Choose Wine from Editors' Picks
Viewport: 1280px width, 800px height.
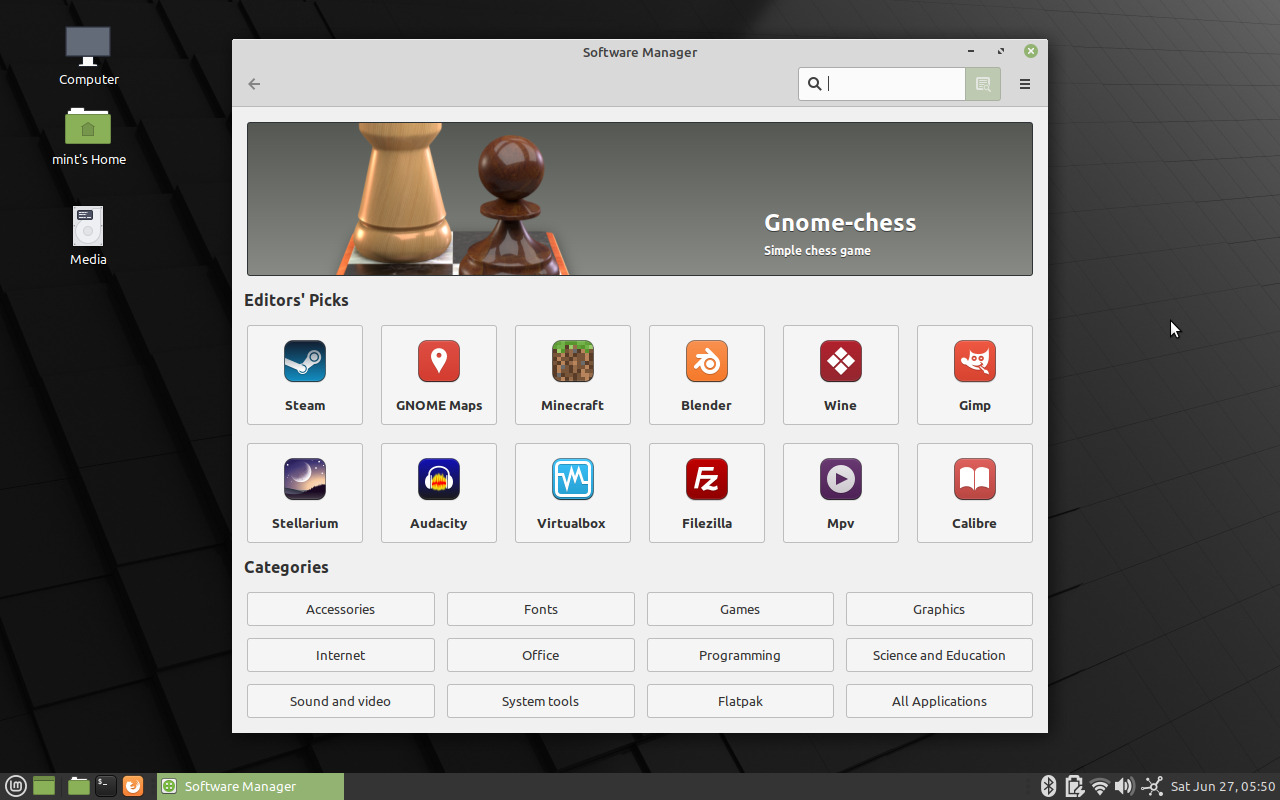(x=841, y=375)
